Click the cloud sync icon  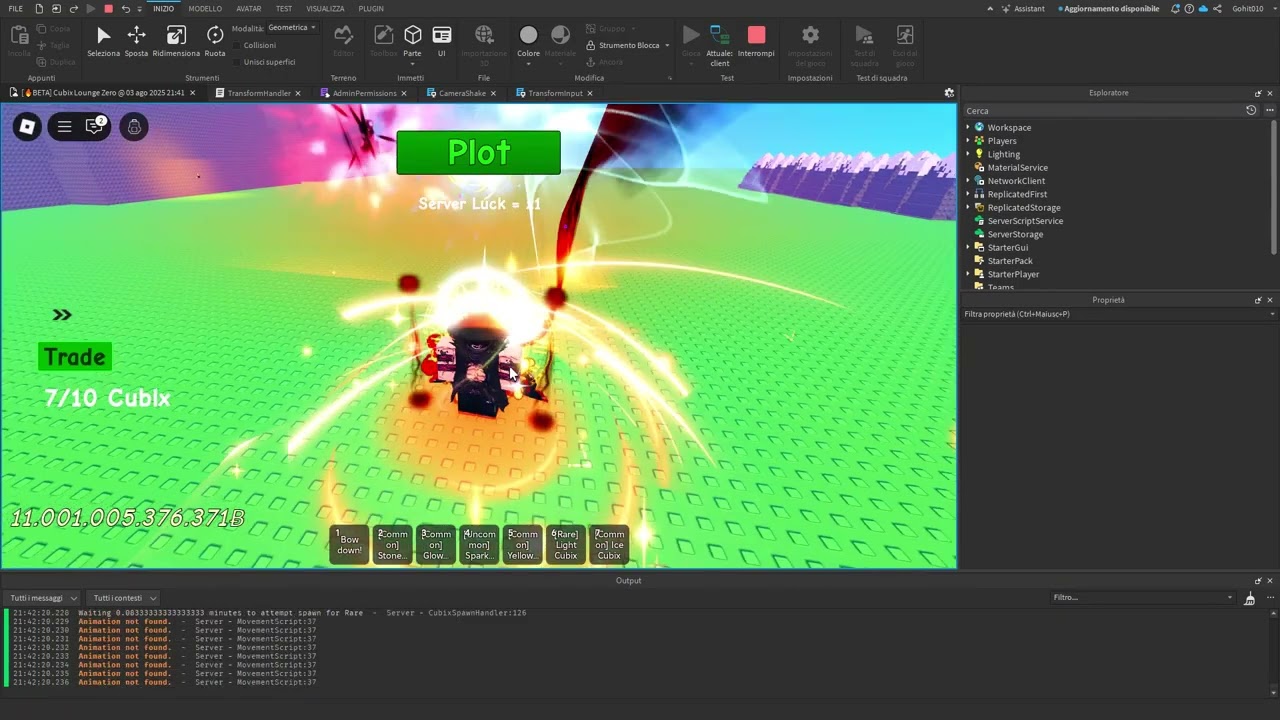click(1203, 9)
